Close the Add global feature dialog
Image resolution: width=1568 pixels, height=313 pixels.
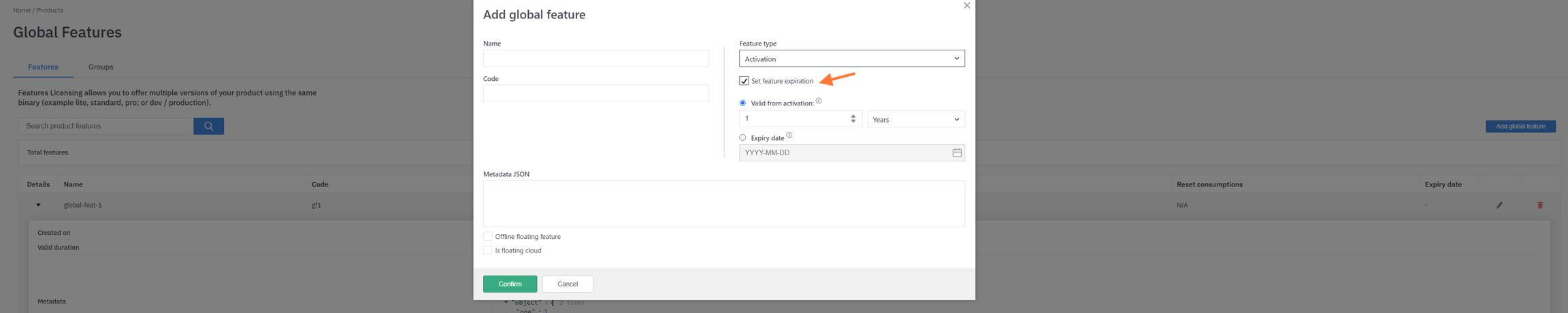tap(966, 6)
